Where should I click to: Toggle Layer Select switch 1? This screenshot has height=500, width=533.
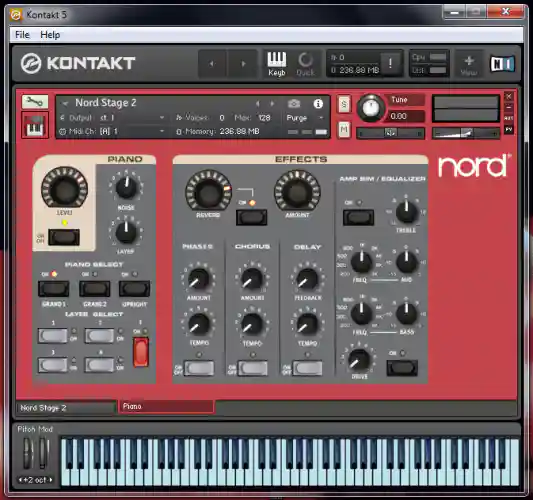click(x=53, y=336)
